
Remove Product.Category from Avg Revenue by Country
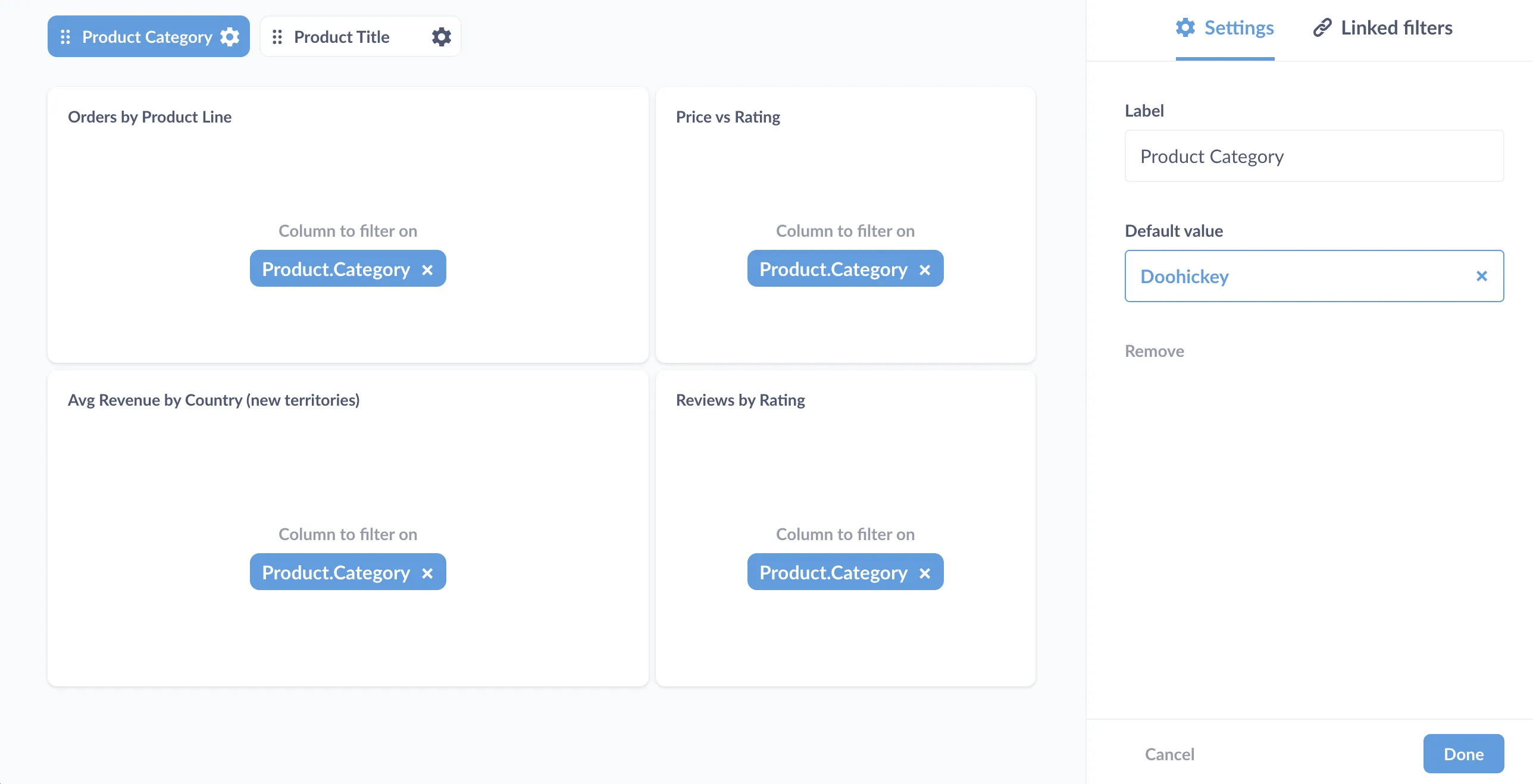pos(427,573)
